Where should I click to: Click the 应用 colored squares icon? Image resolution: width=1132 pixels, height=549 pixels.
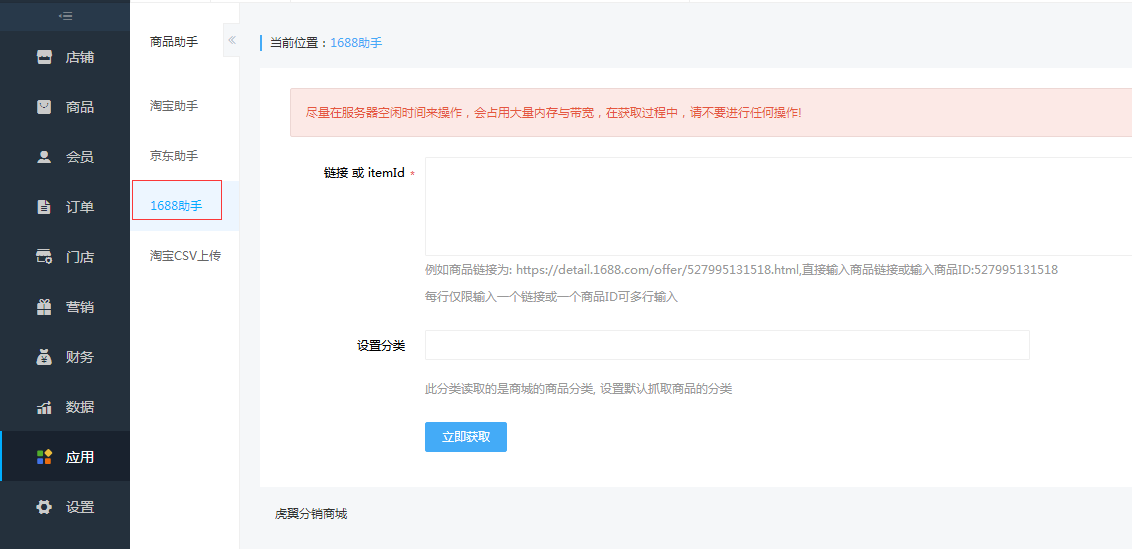44,457
